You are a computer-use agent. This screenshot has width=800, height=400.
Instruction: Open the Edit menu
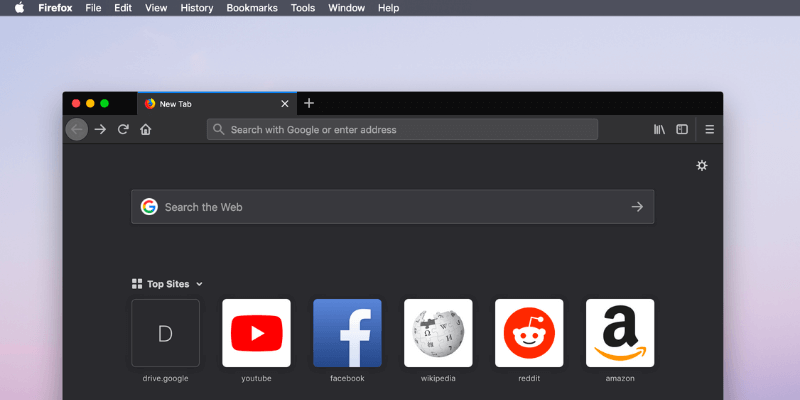[123, 8]
